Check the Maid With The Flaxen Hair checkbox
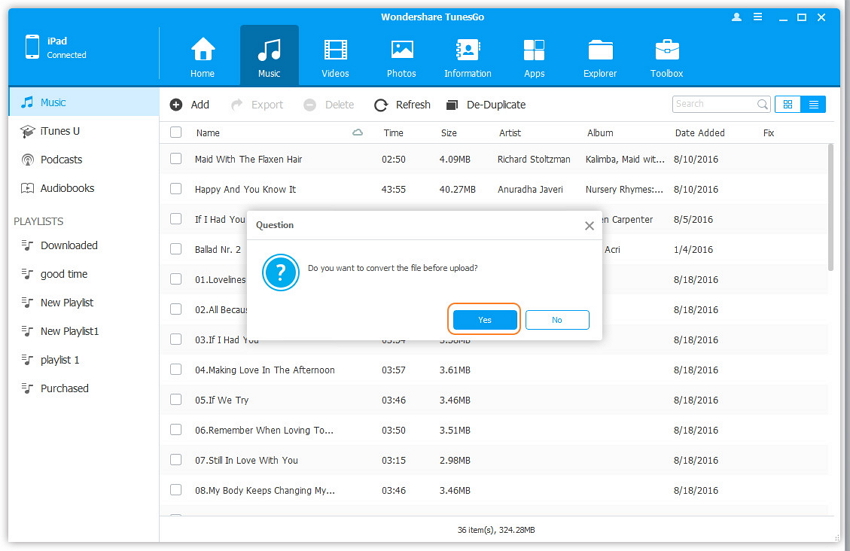 [x=176, y=159]
